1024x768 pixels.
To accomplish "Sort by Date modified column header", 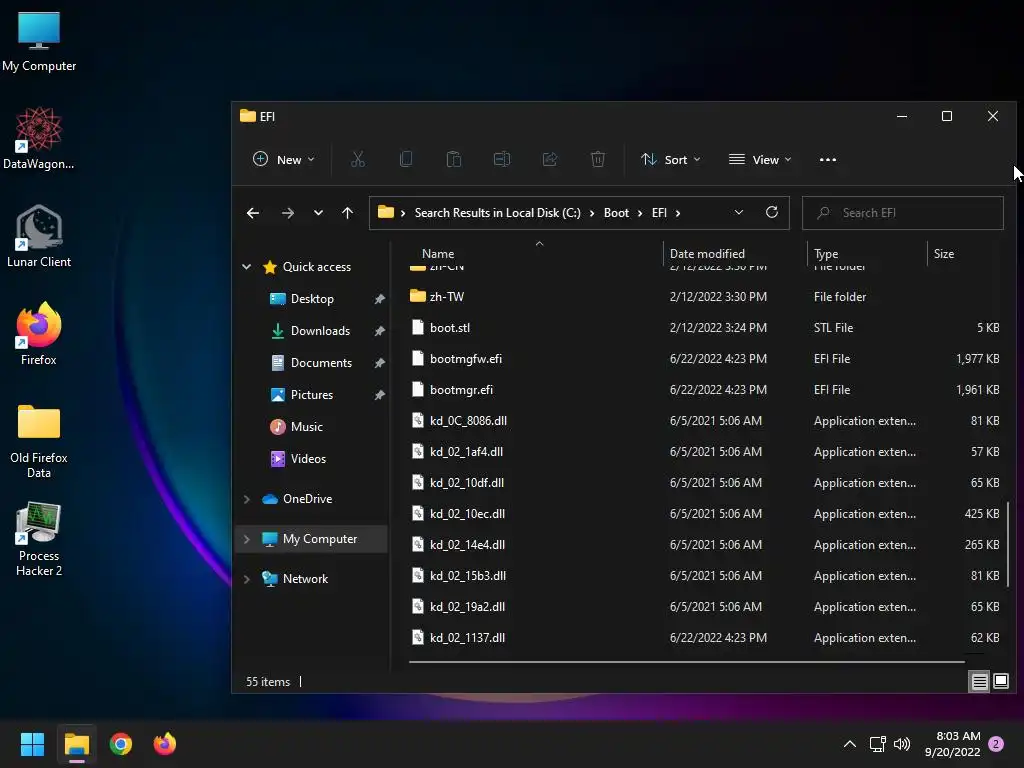I will pos(707,253).
